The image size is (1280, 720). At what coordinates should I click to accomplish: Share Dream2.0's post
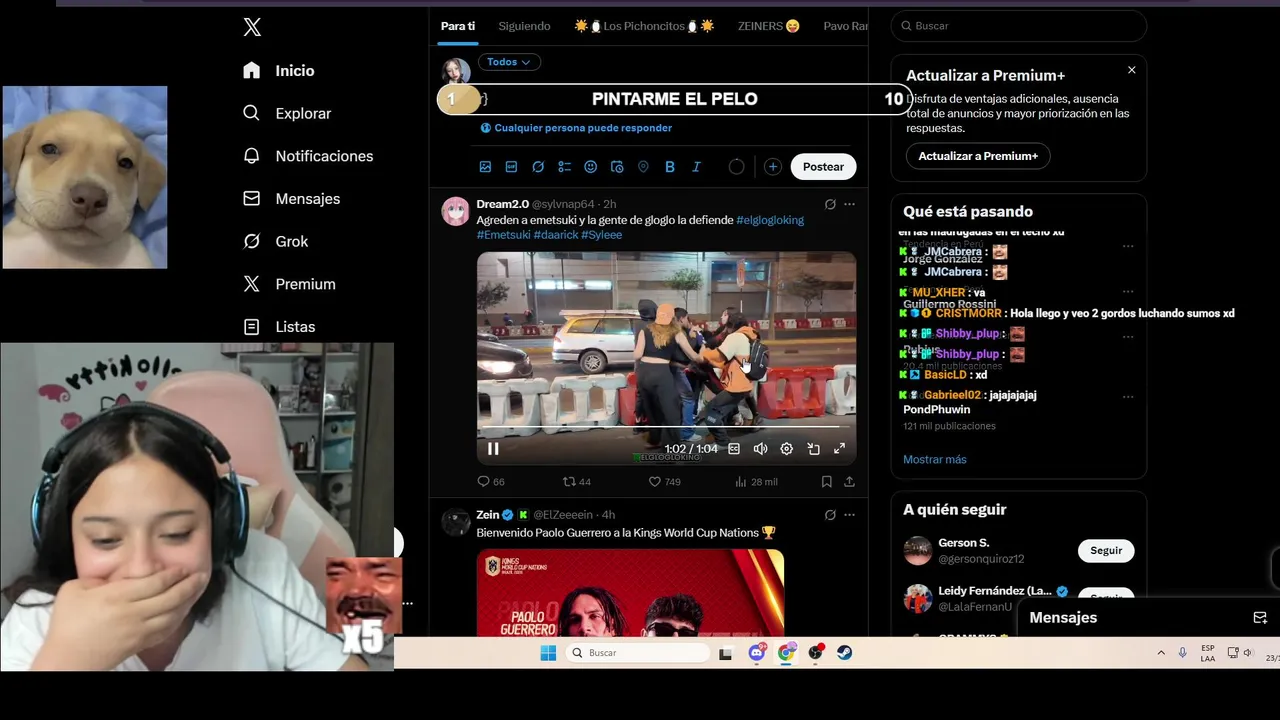pos(849,482)
